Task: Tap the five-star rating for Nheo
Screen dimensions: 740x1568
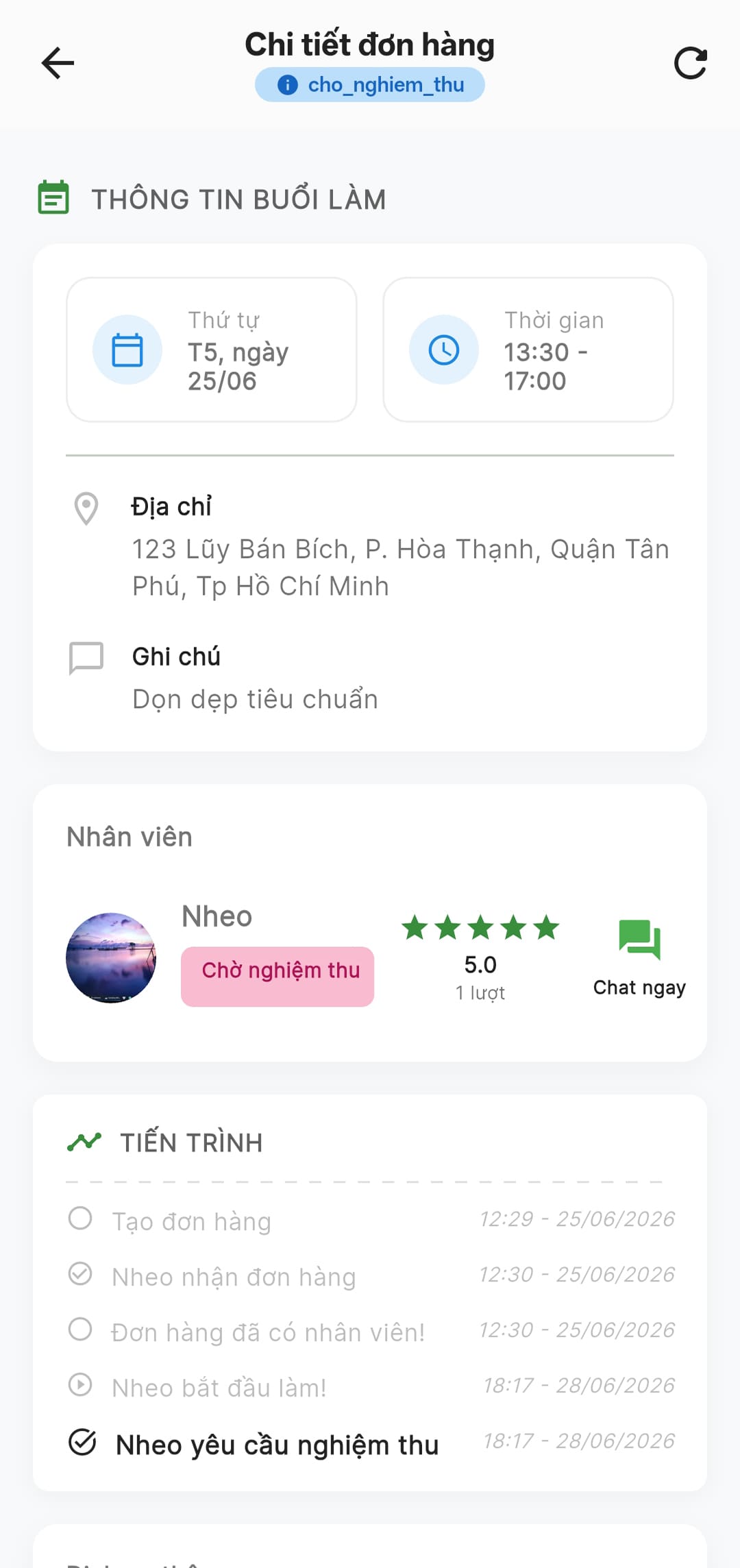Action: pos(480,928)
